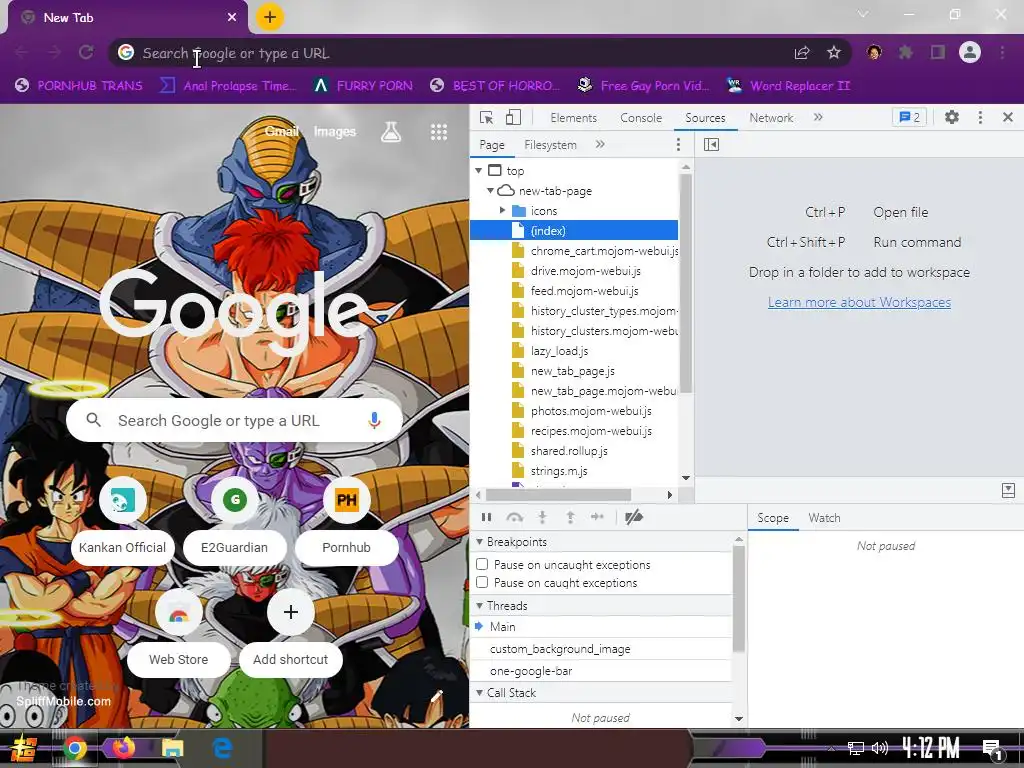Click the step over debugger icon
1024x768 pixels.
[x=515, y=517]
